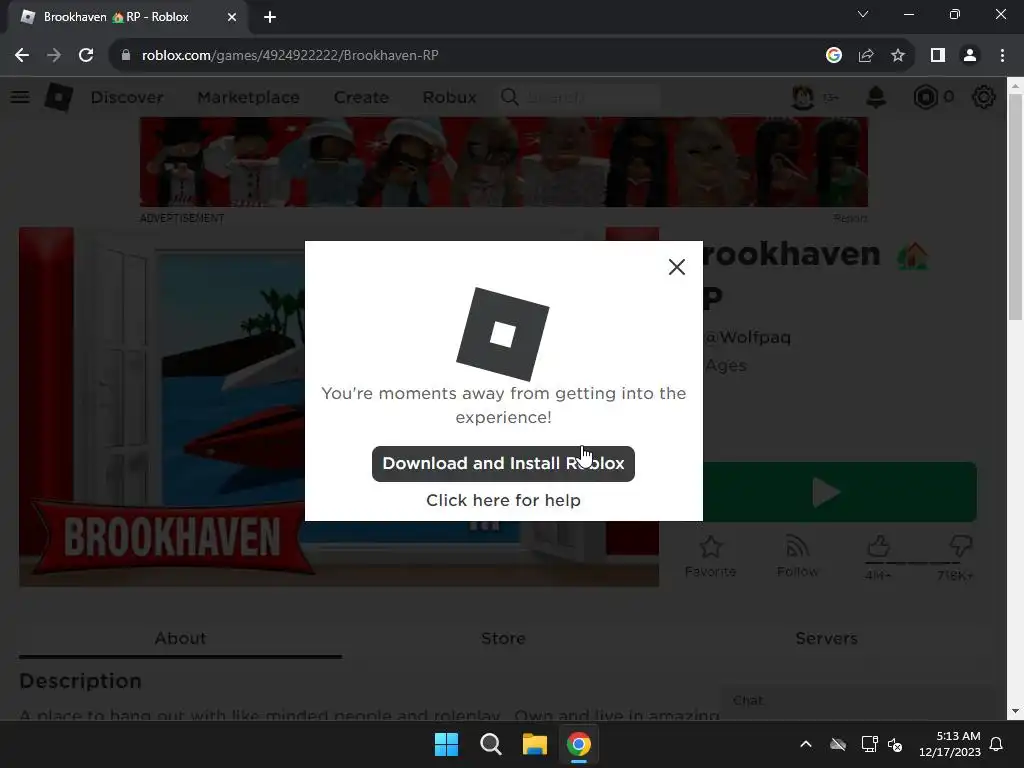This screenshot has height=768, width=1024.
Task: Open the user avatar profile icon
Action: click(803, 97)
